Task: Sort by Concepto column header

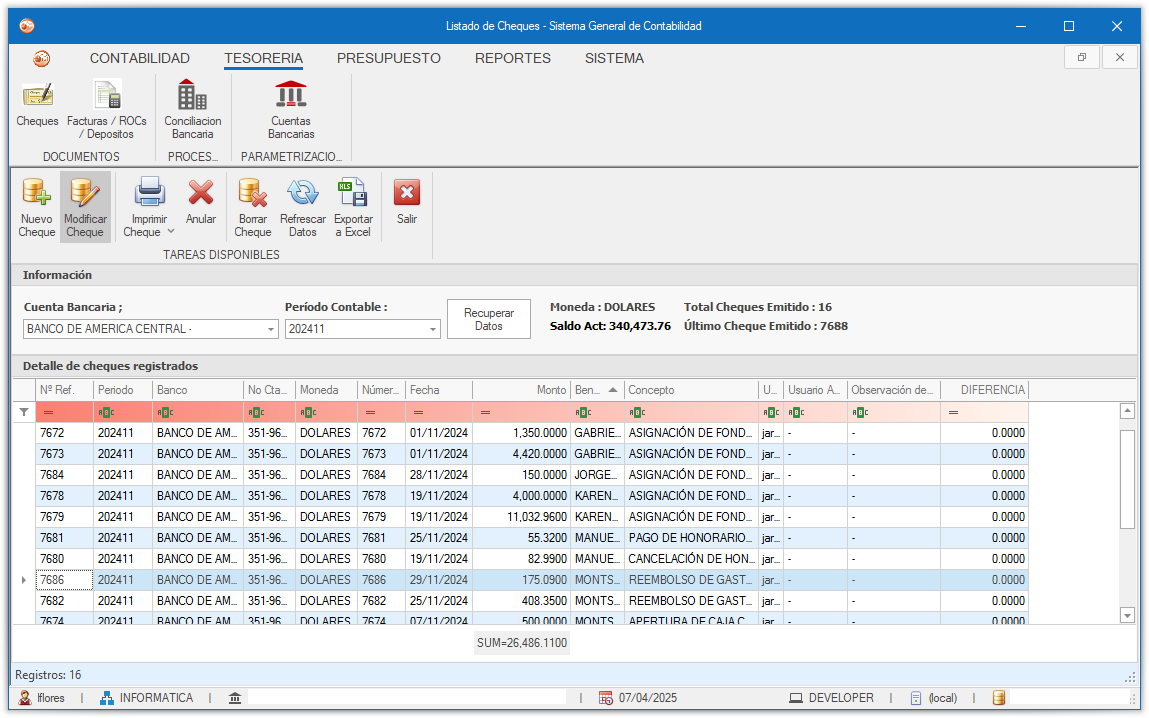Action: pos(692,391)
